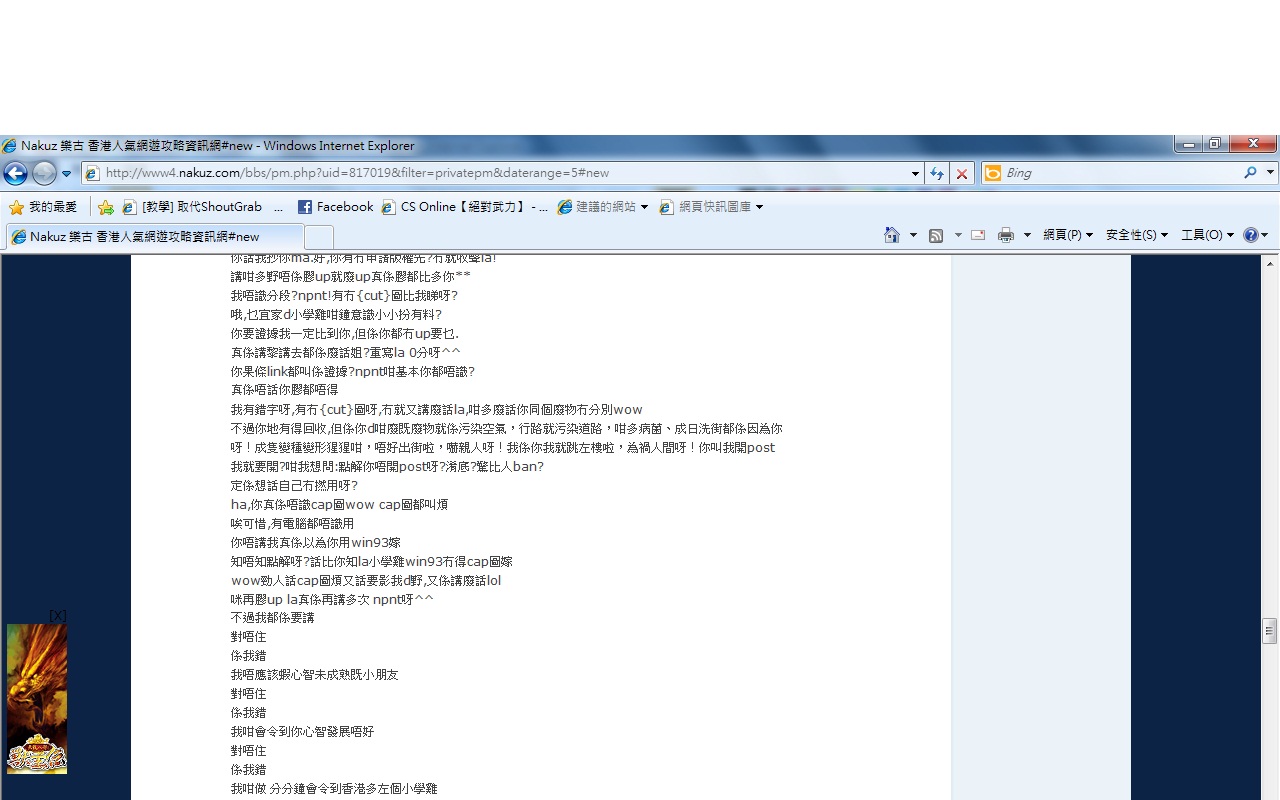This screenshot has width=1280, height=800.
Task: Expand the address bar URL dropdown
Action: (x=915, y=173)
